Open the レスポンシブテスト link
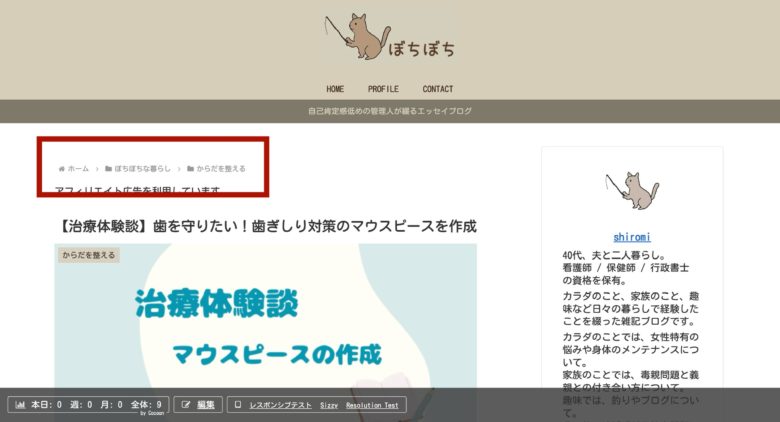780x422 pixels. 280,405
